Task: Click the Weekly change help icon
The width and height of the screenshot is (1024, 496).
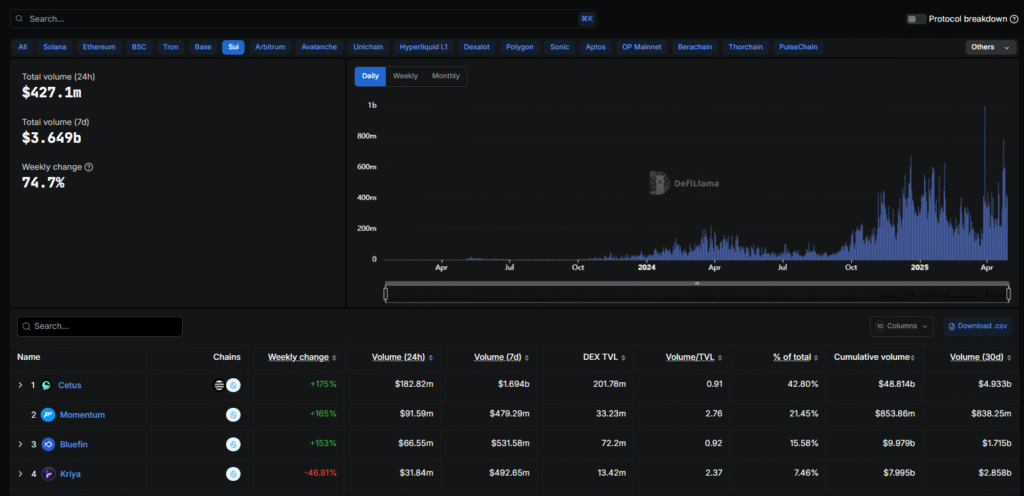Action: (89, 167)
